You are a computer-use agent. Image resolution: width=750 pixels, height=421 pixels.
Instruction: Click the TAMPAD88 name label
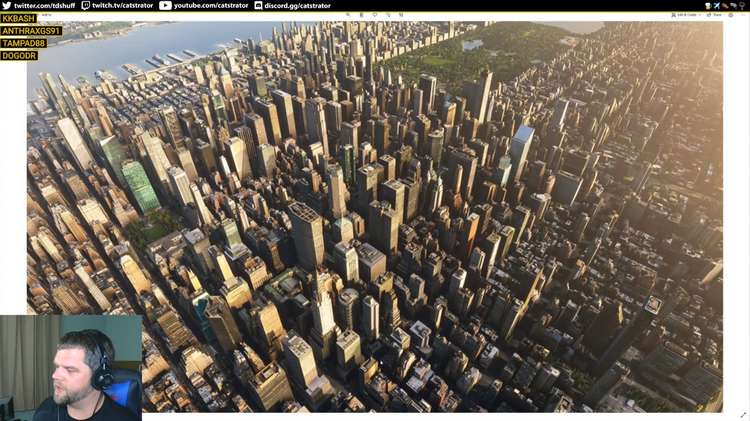(23, 43)
